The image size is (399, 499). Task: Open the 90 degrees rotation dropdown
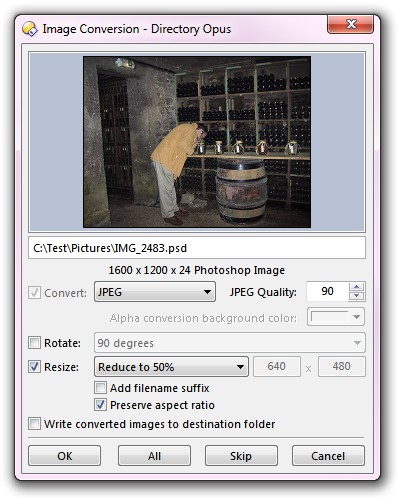[x=230, y=343]
